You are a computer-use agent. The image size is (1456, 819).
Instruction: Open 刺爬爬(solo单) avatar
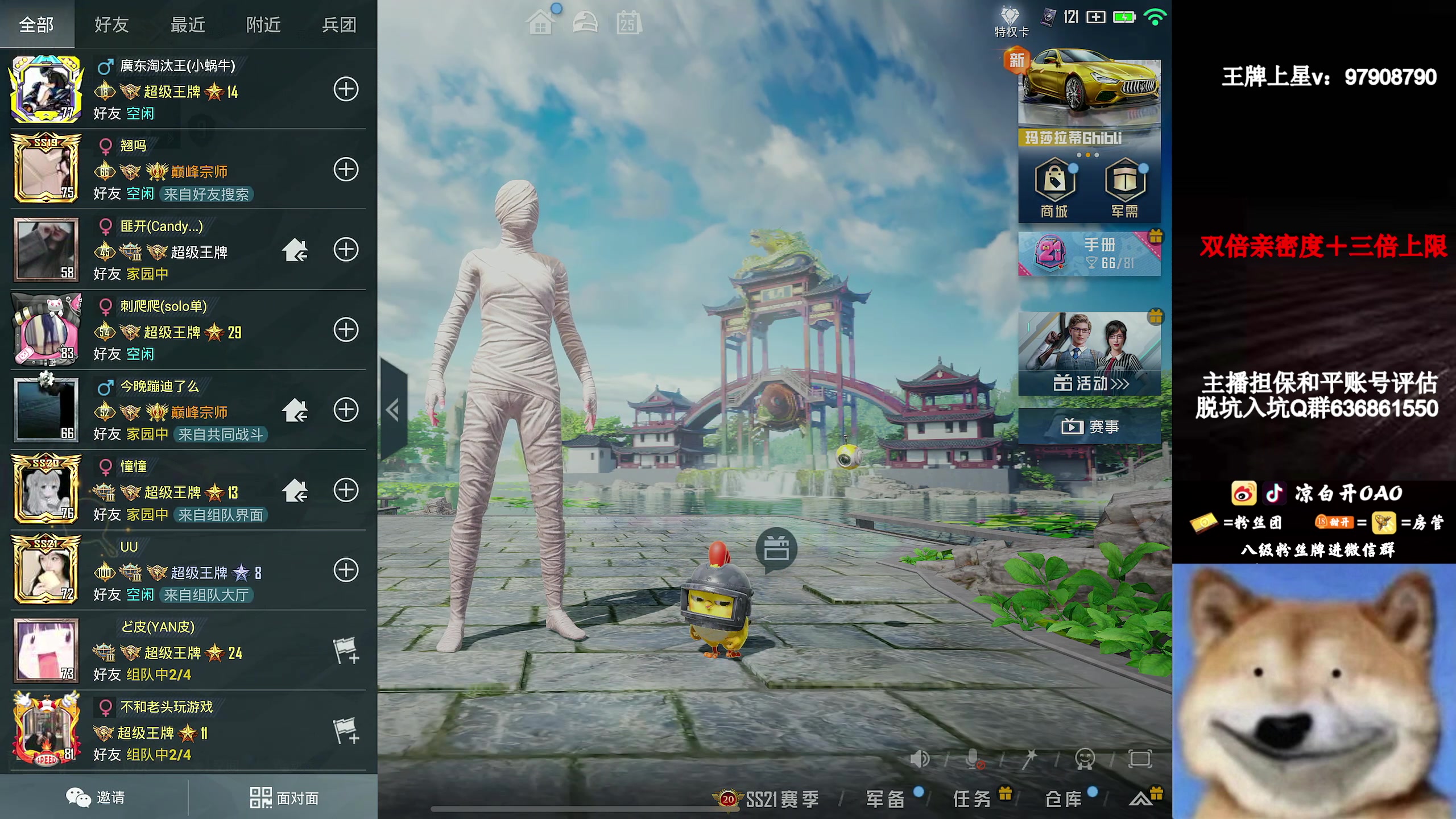click(x=46, y=330)
